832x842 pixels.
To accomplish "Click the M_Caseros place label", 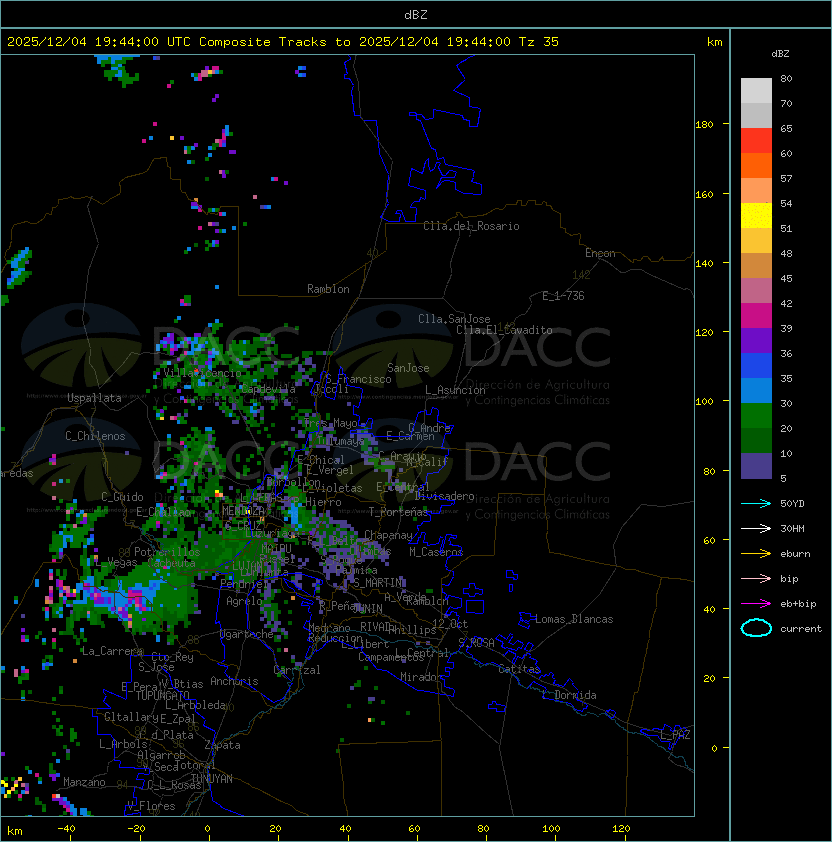I will 436,551.
